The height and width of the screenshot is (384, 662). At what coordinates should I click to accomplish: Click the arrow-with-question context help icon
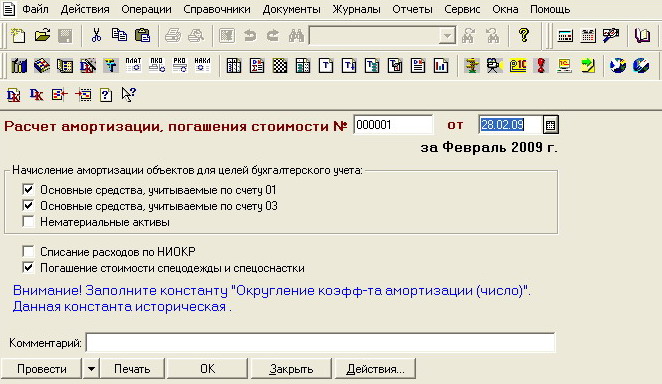coord(128,95)
